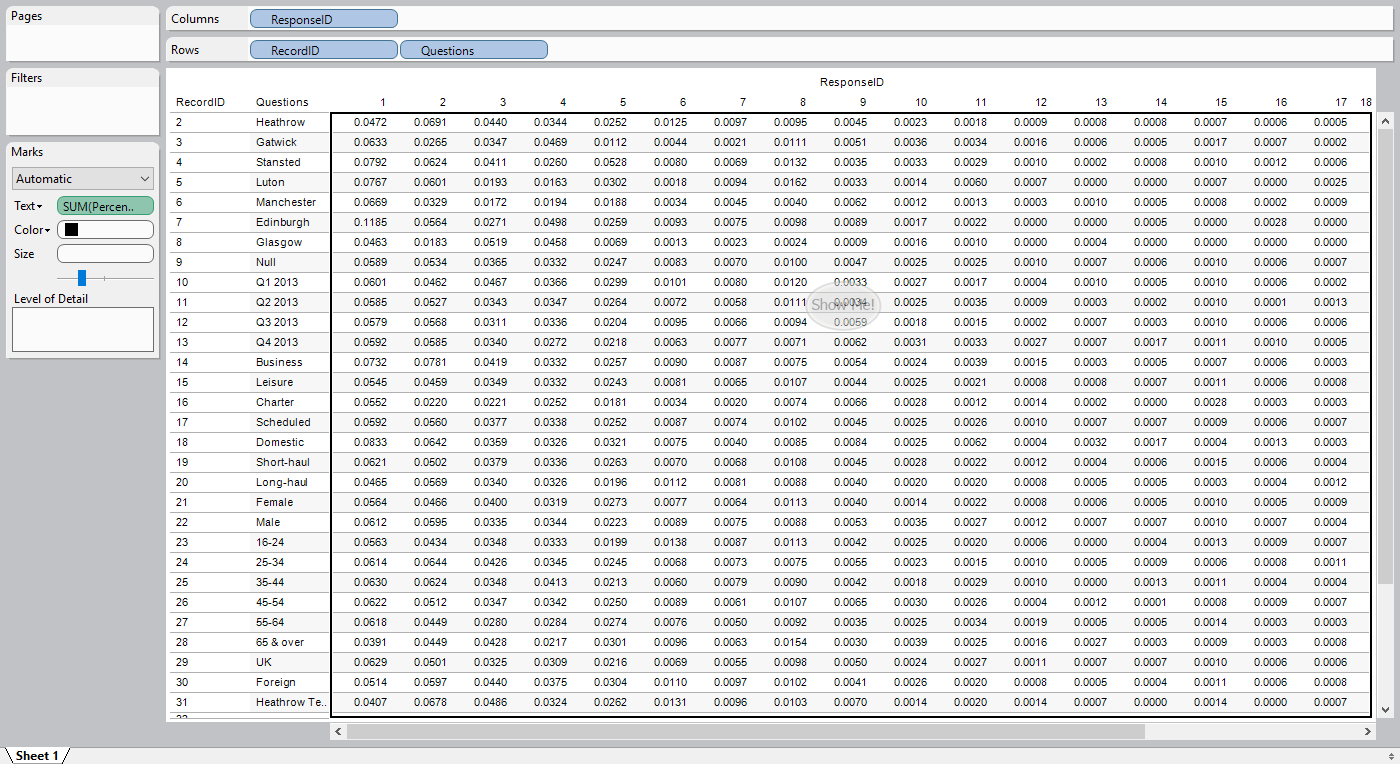Select the Short-haul row label
The height and width of the screenshot is (764, 1400).
pos(283,462)
